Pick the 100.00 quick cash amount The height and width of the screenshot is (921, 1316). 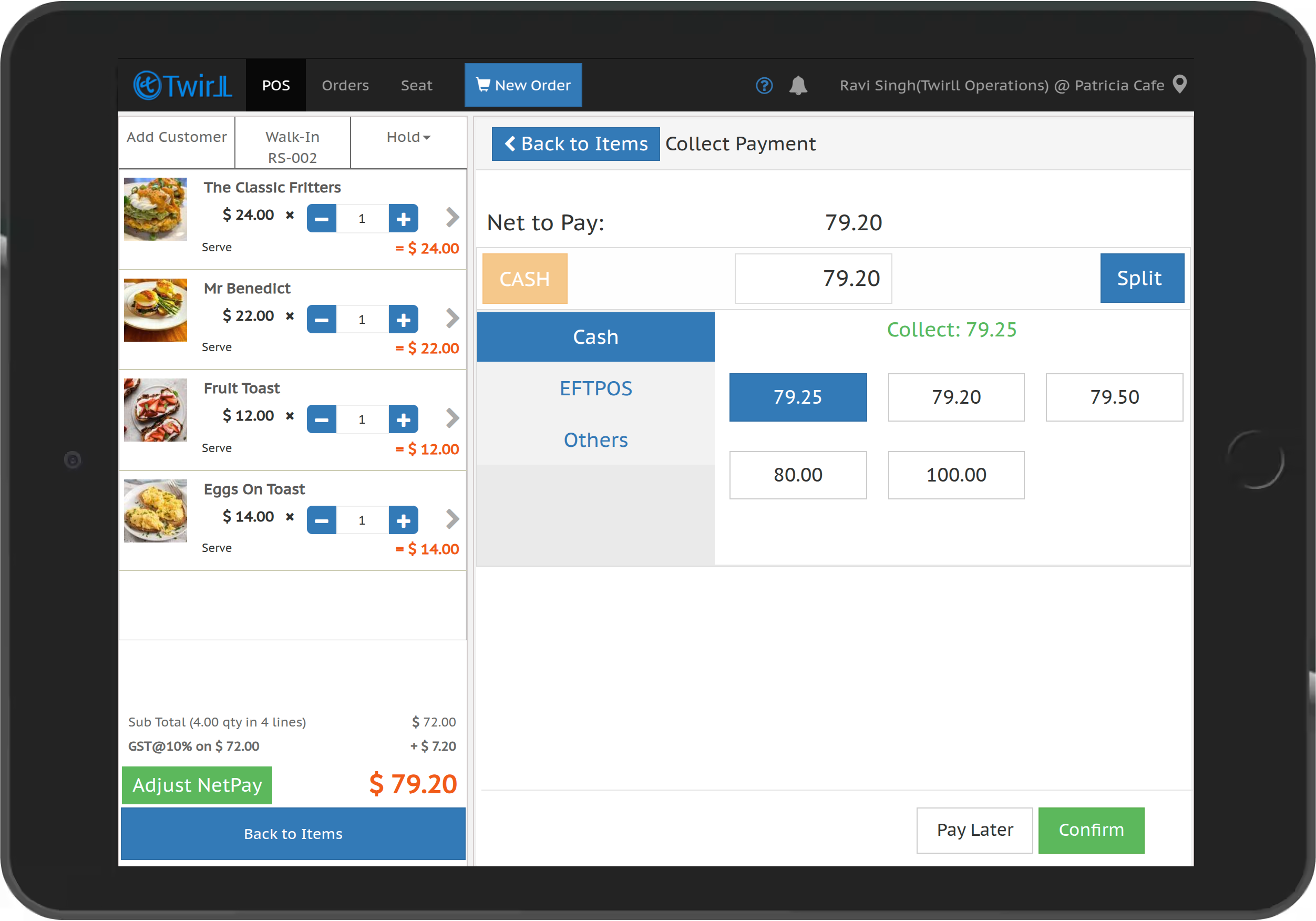pos(955,475)
